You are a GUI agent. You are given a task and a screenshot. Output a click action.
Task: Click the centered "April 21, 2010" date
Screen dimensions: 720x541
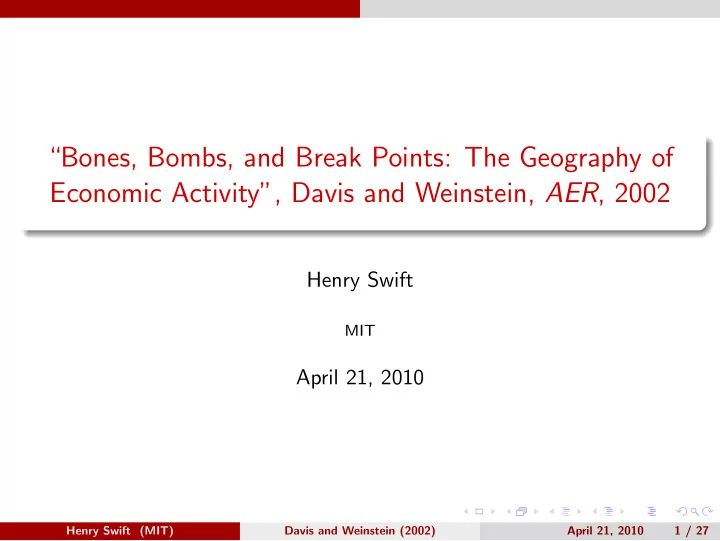pos(360,378)
